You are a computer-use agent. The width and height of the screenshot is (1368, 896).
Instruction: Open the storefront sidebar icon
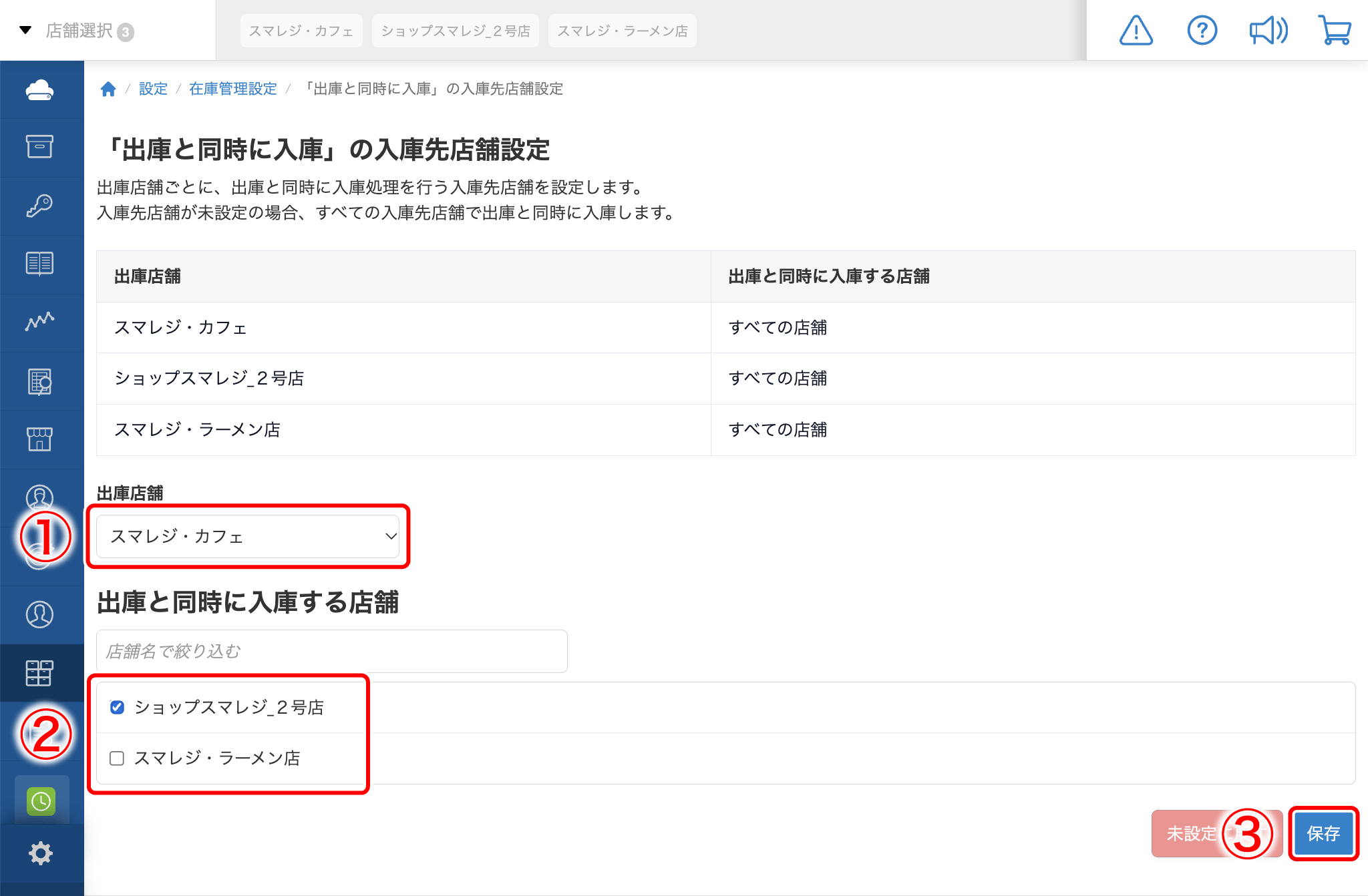click(x=40, y=439)
